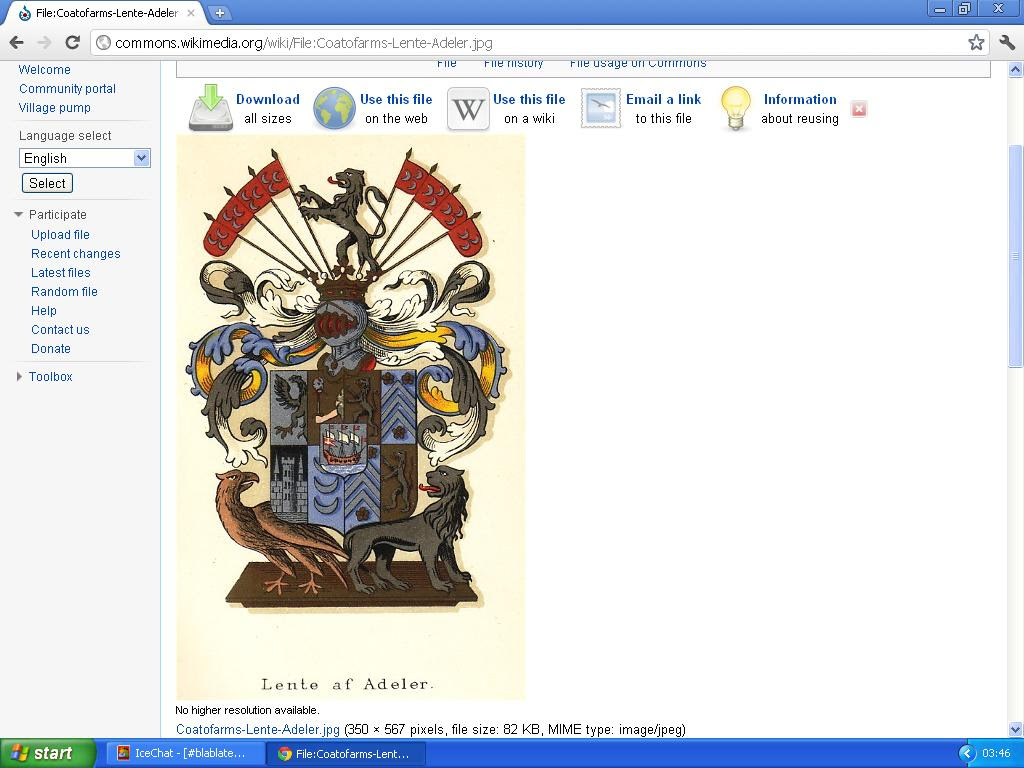Screen dimensions: 1024x768
Task: Click the scrollbar up arrow
Action: pyautogui.click(x=1015, y=69)
